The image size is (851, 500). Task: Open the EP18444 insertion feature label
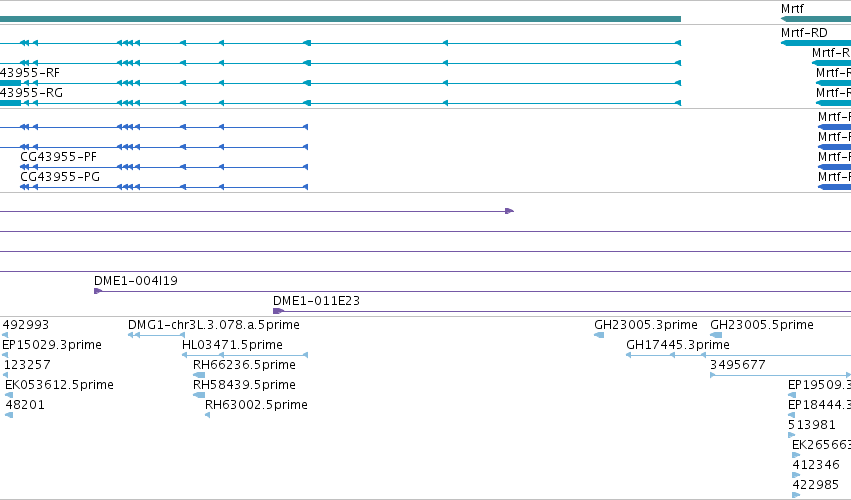pos(820,405)
